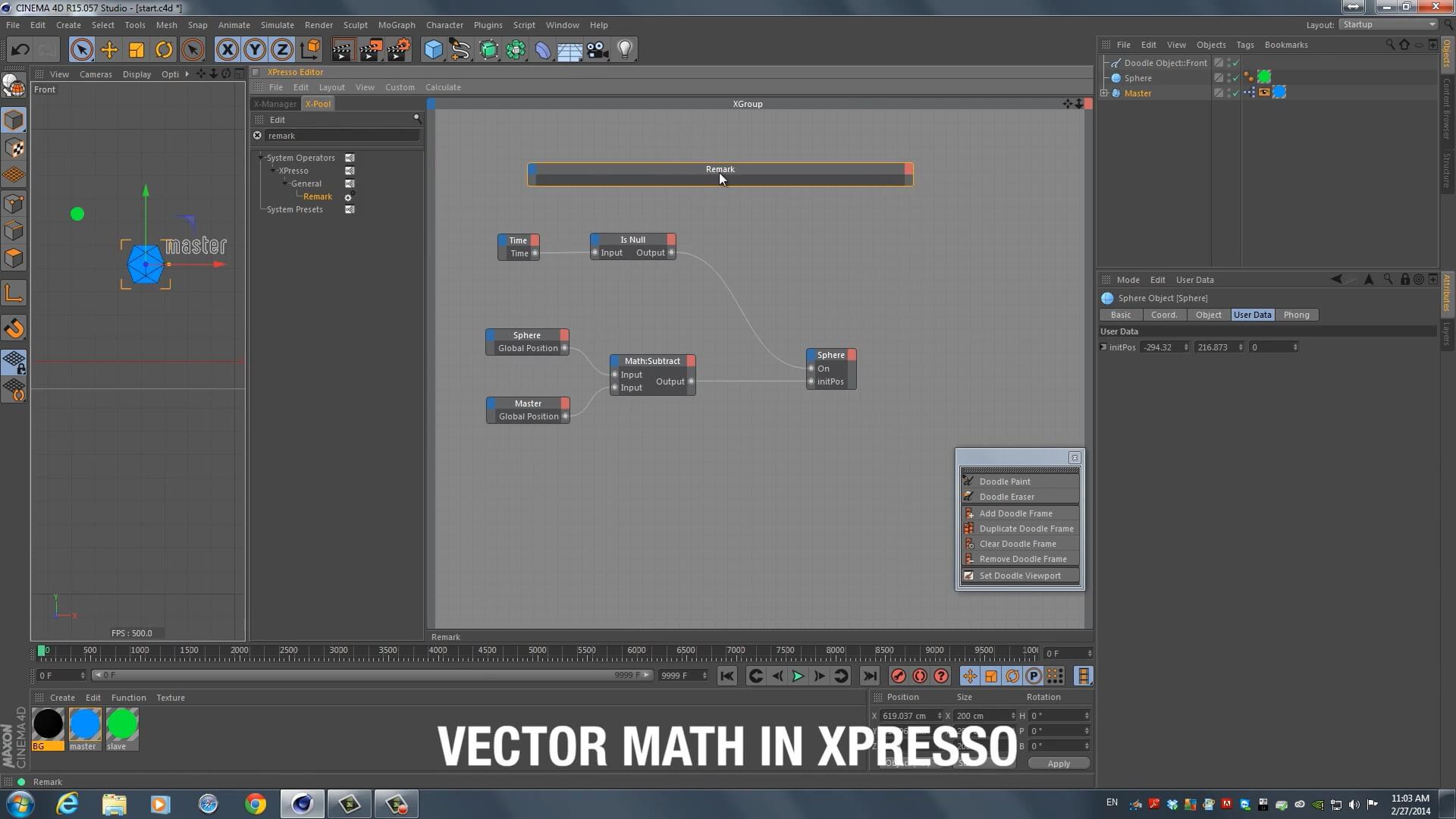Toggle X-axis lock button

pos(227,50)
